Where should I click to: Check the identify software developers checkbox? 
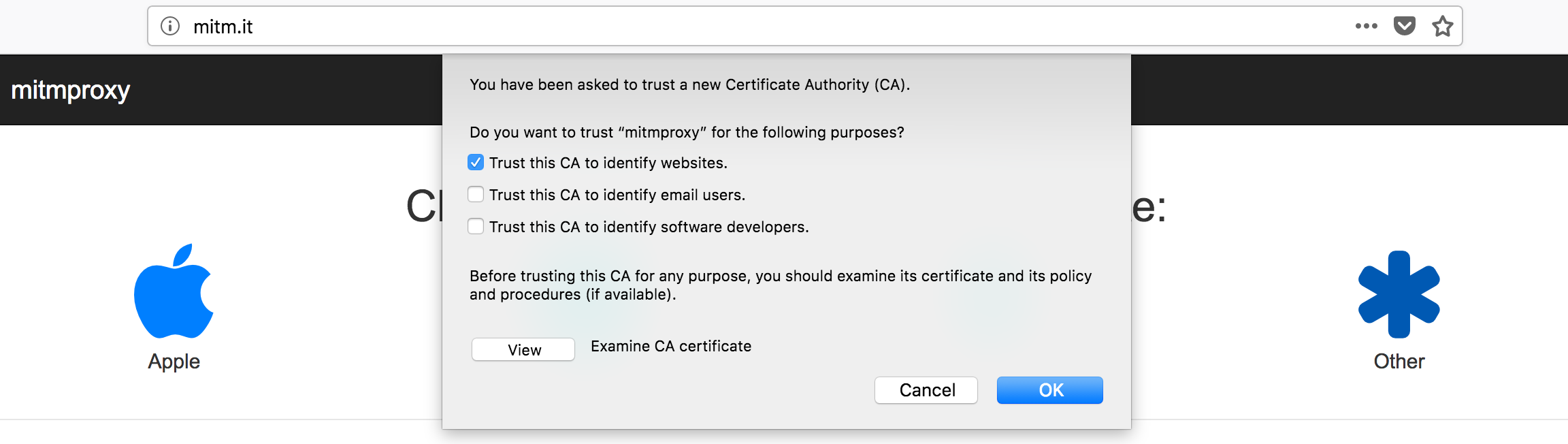(x=476, y=227)
